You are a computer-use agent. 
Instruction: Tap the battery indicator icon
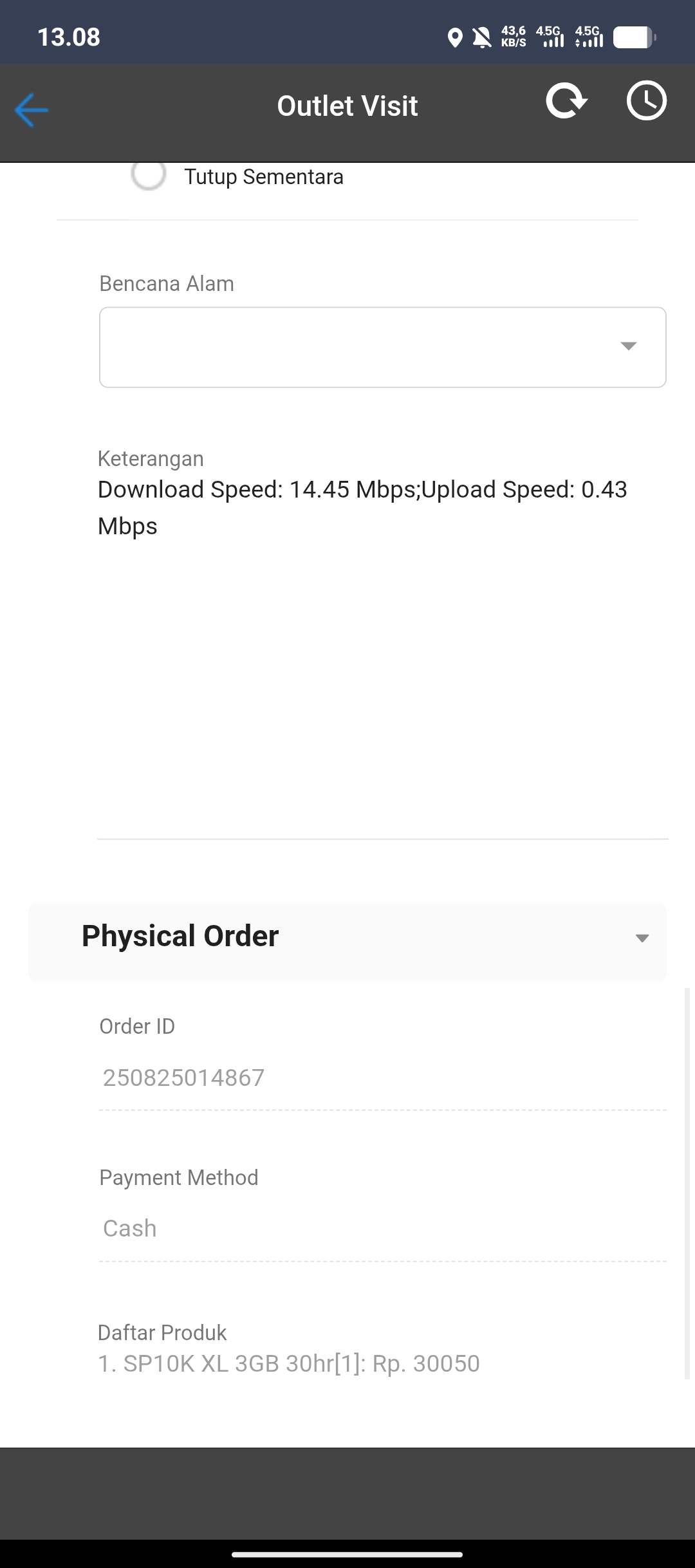point(635,37)
